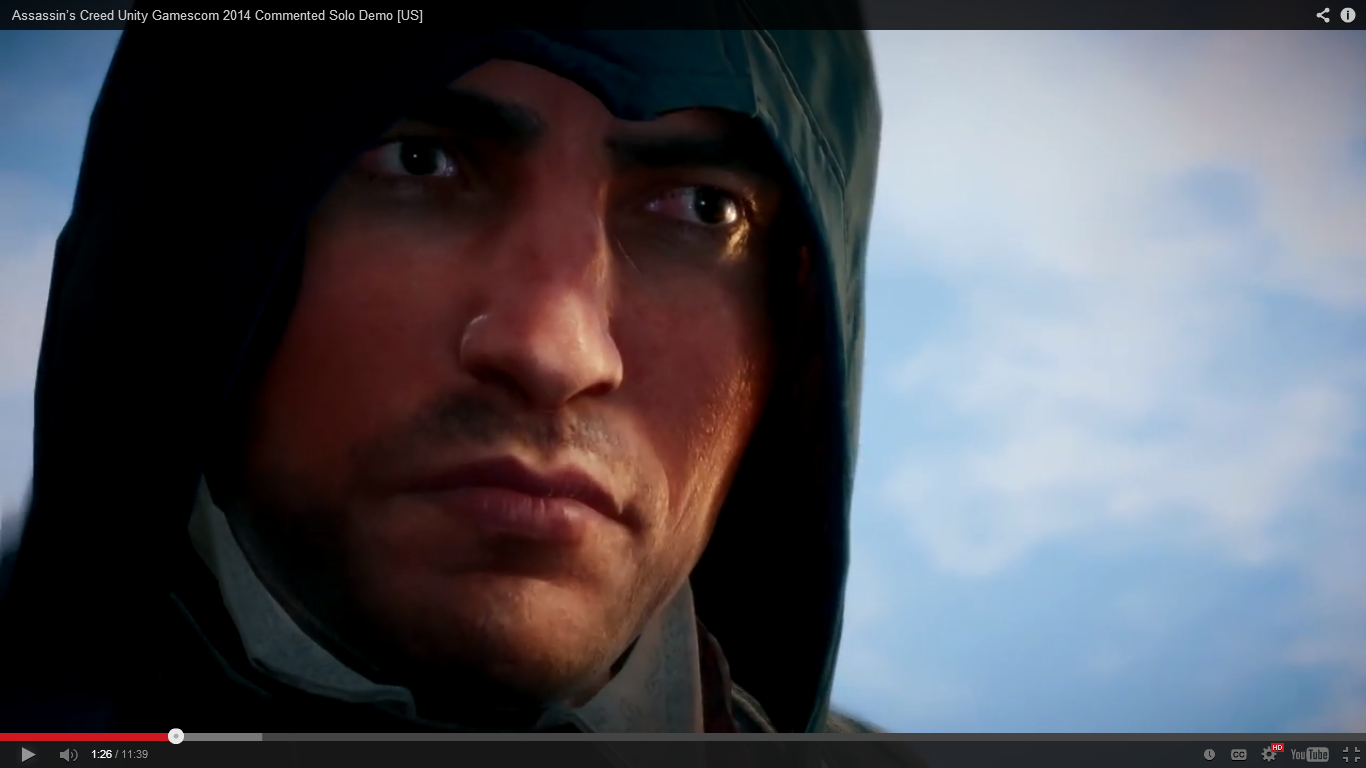The width and height of the screenshot is (1366, 768).
Task: Click the 1:26 / 11:39 time display
Action: [119, 754]
